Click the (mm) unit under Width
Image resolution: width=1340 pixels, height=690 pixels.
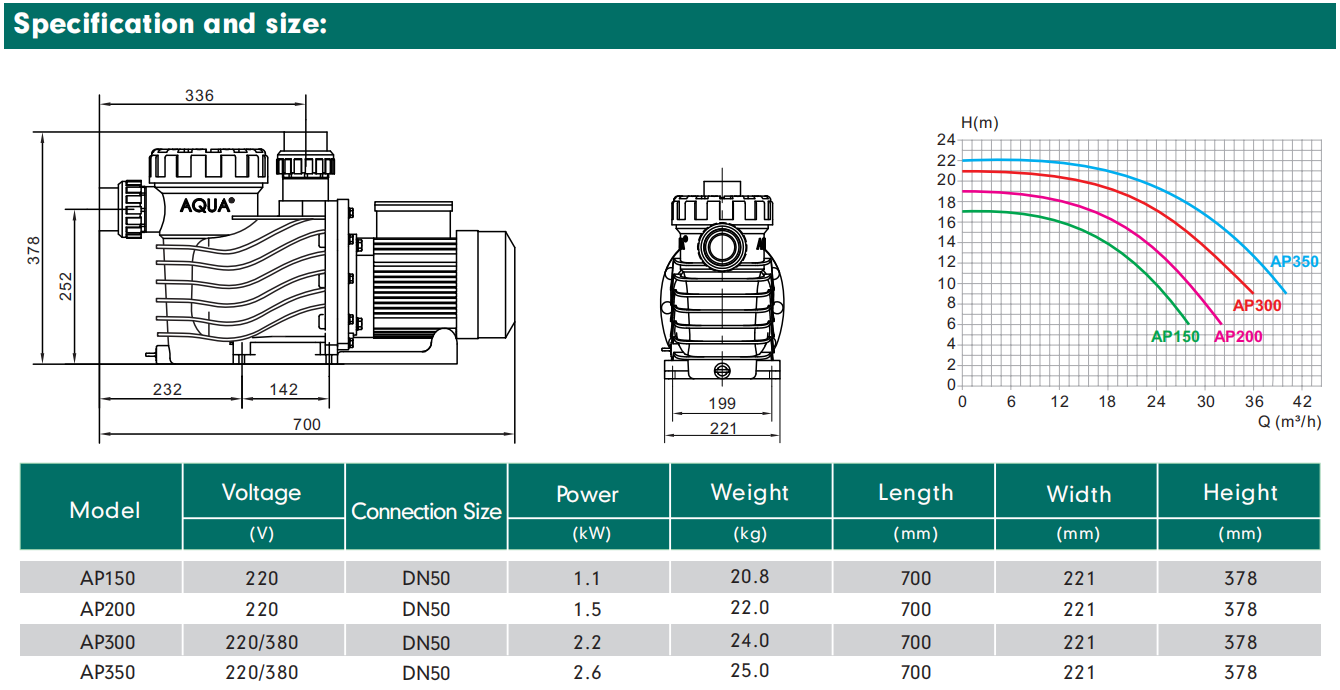coord(1079,534)
